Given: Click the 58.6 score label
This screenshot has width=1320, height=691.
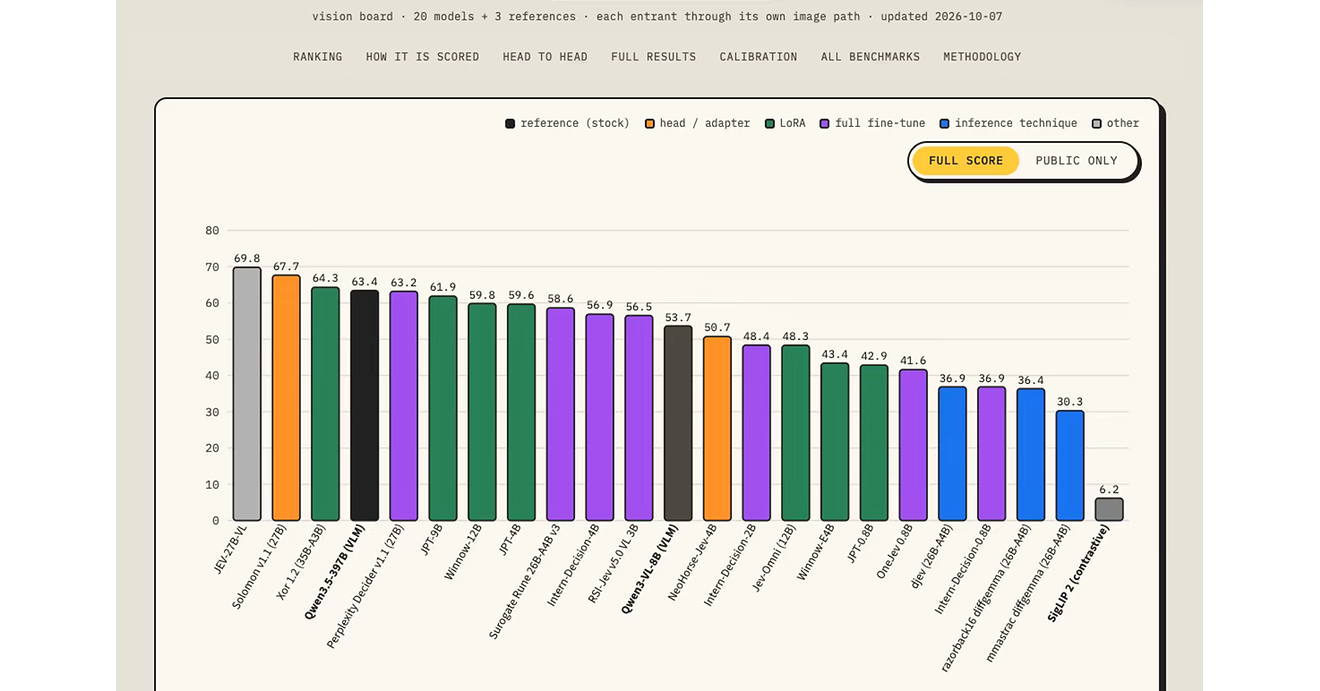Looking at the screenshot, I should (561, 299).
